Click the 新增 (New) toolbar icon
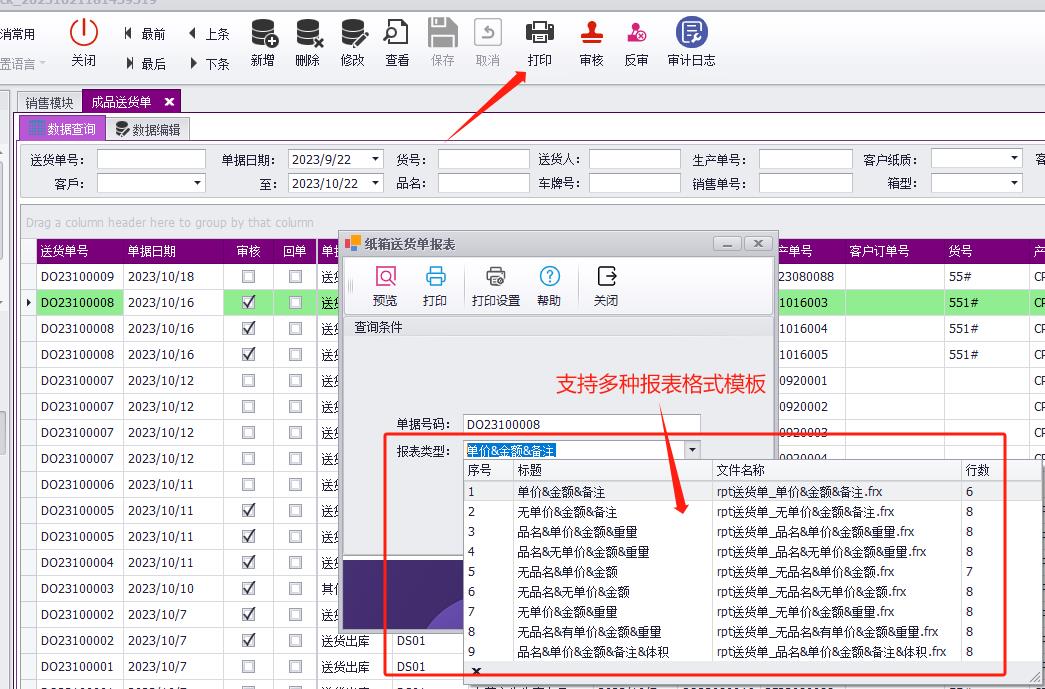 (x=262, y=42)
